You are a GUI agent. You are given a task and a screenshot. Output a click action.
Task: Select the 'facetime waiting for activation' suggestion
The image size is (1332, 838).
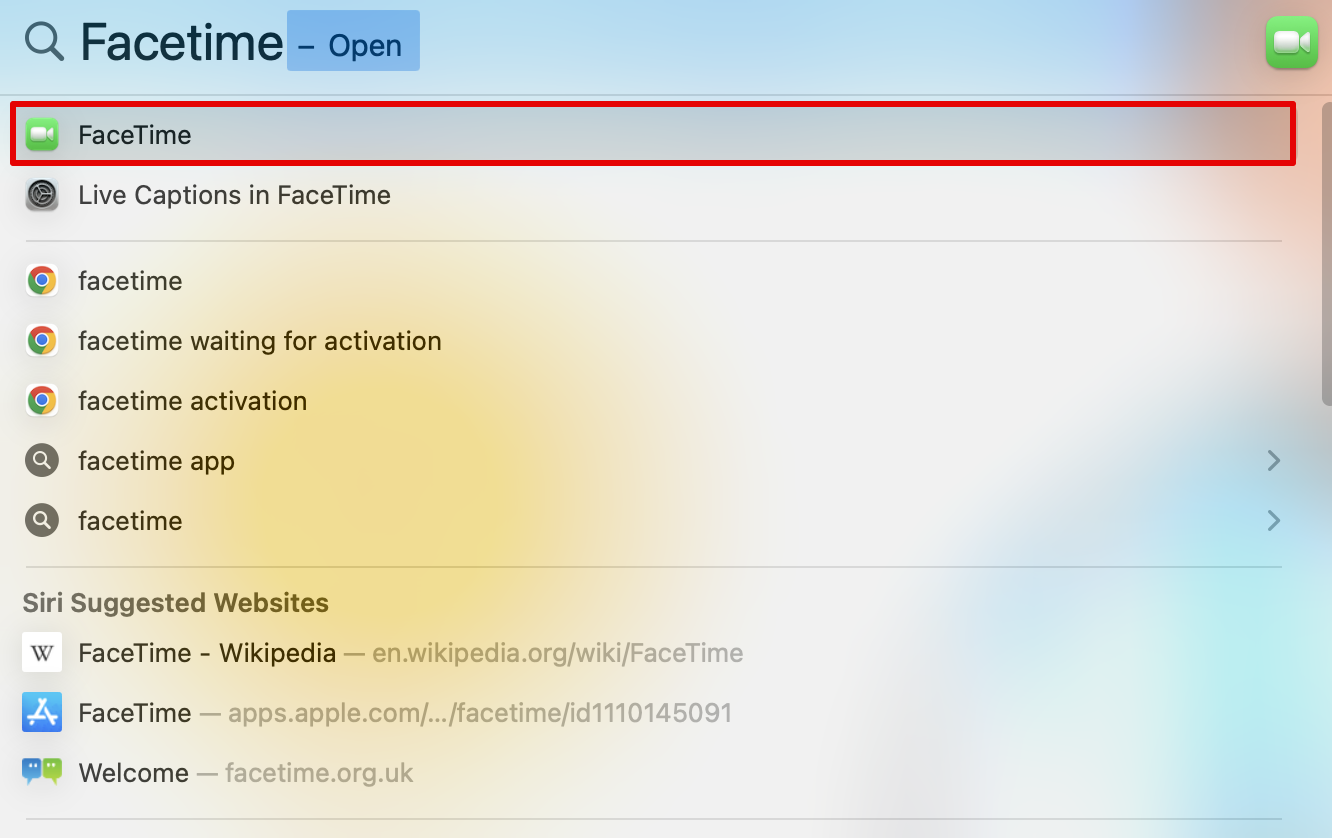653,341
